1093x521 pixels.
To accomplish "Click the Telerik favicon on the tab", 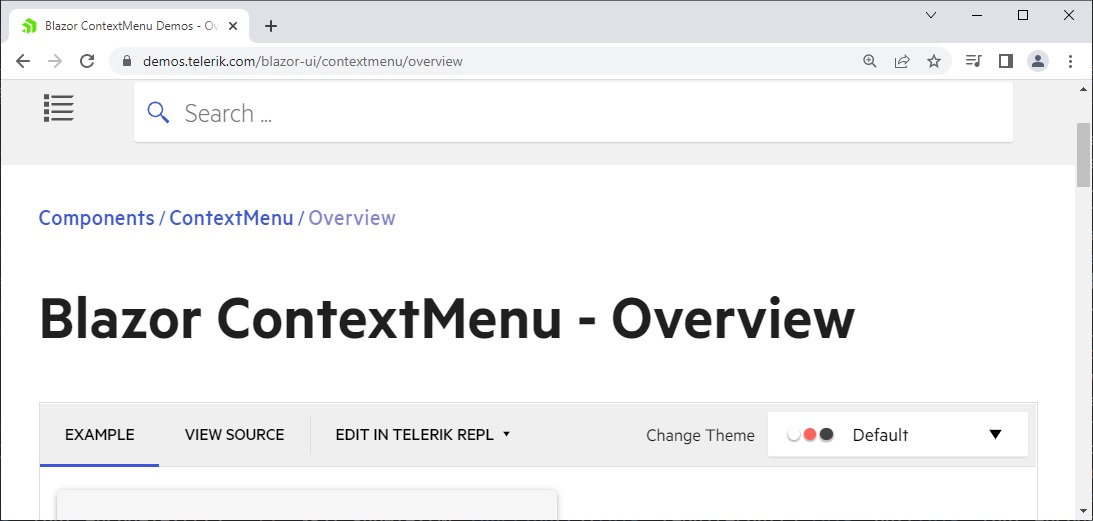I will point(29,27).
